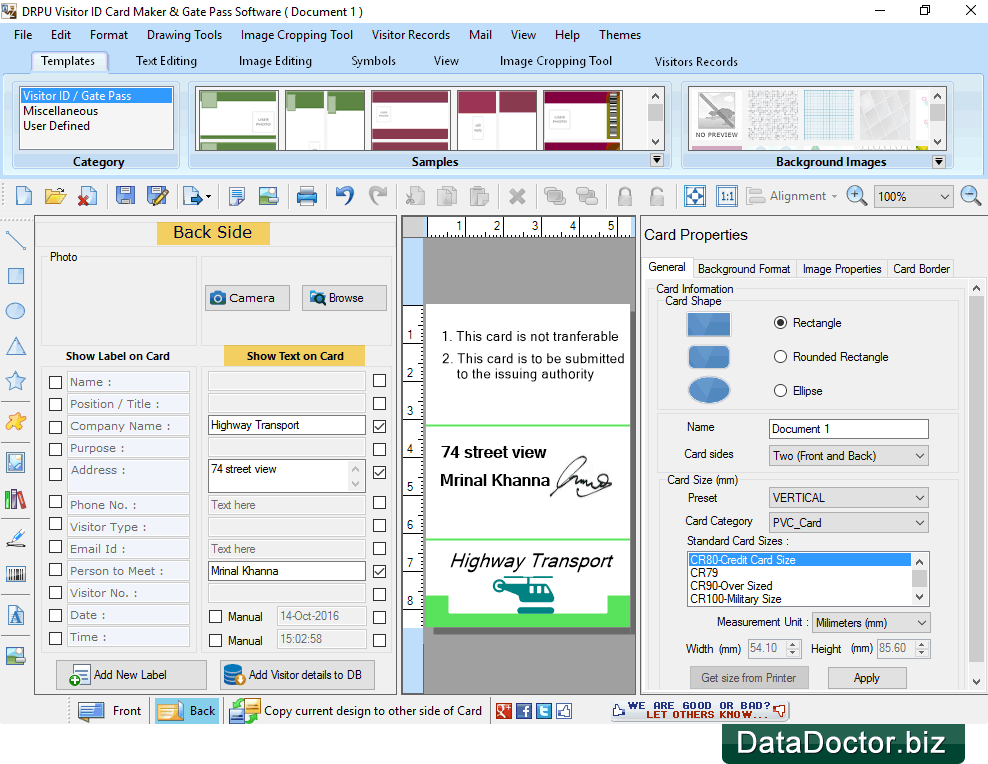The height and width of the screenshot is (764, 988).
Task: Select the Barcode tool in sidebar
Action: [15, 574]
